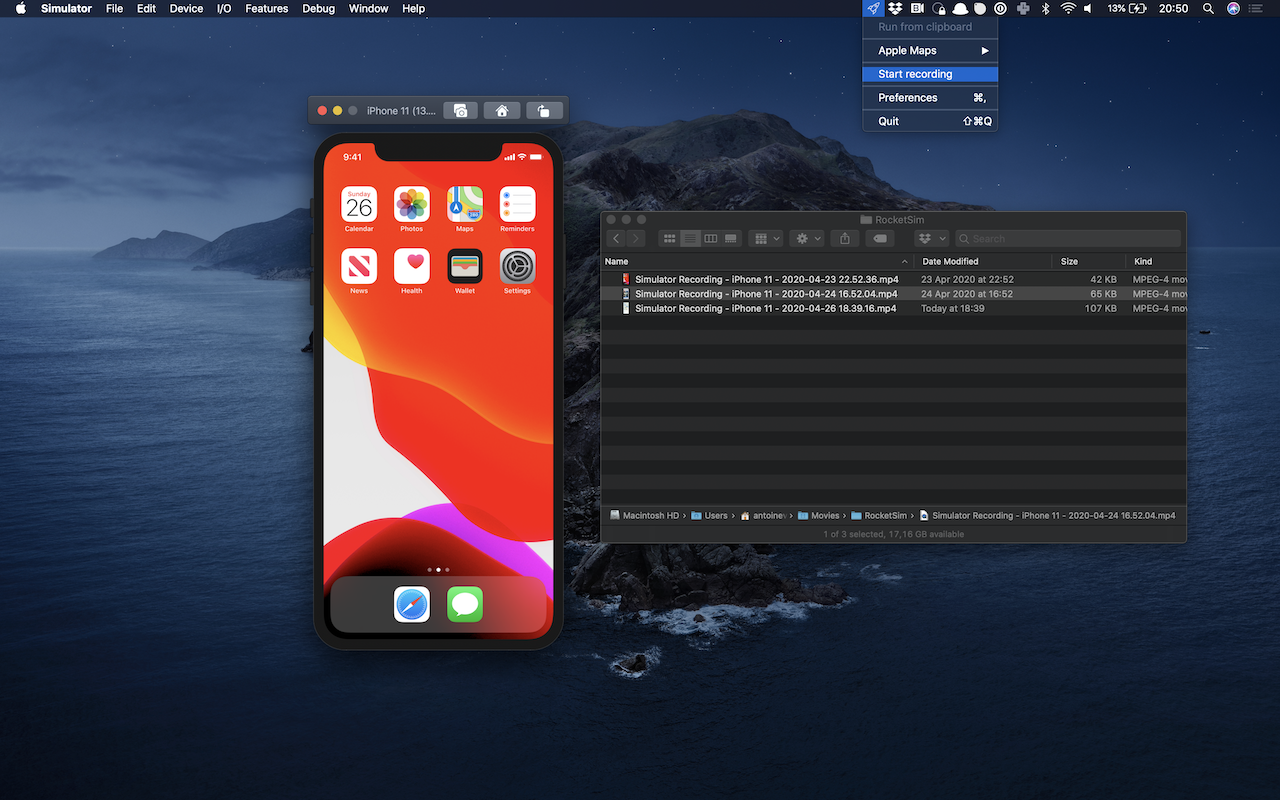Click the Finder Share button

(x=845, y=239)
